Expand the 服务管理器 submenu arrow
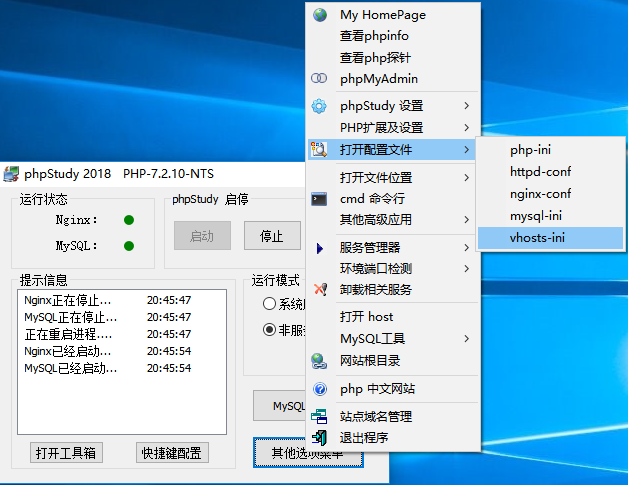This screenshot has height=485, width=628. click(467, 248)
